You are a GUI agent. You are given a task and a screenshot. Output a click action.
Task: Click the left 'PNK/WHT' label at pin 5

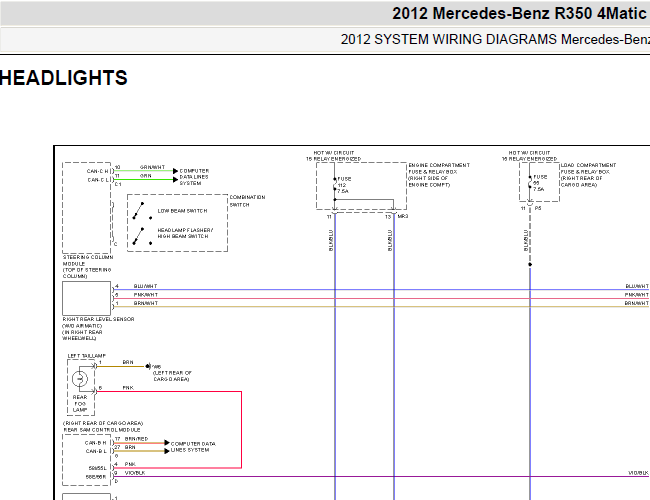pos(146,295)
